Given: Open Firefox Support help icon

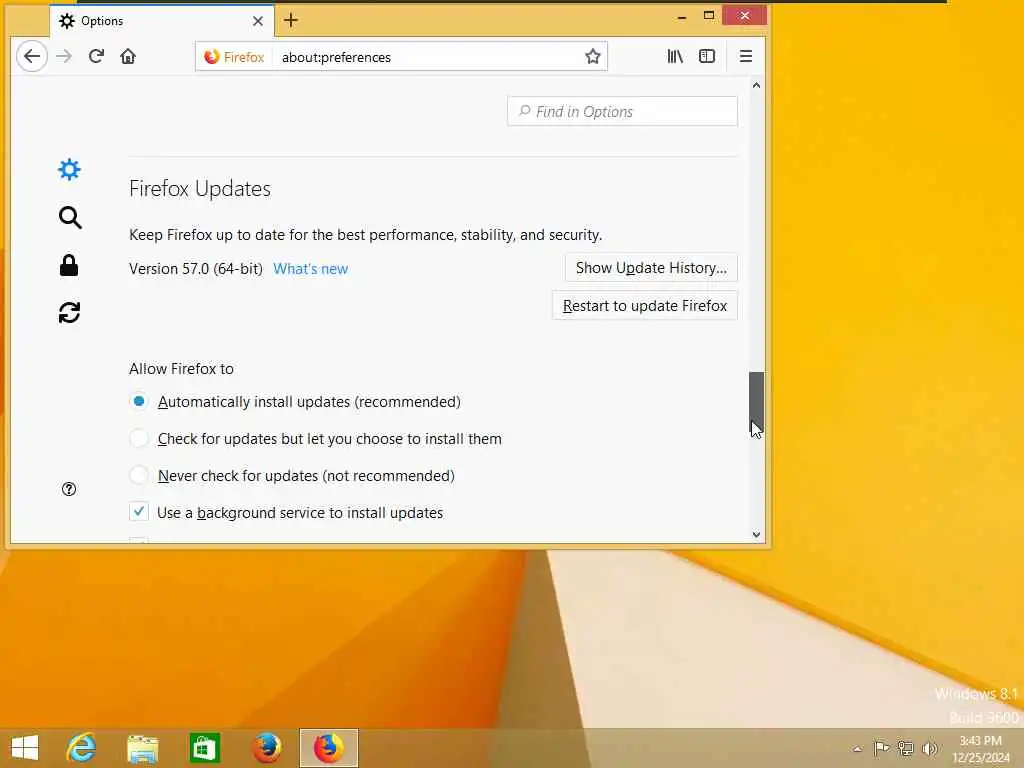Looking at the screenshot, I should click(x=69, y=489).
